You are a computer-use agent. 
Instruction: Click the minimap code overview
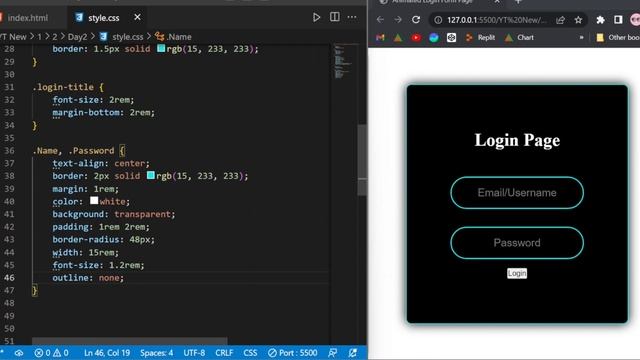(343, 61)
